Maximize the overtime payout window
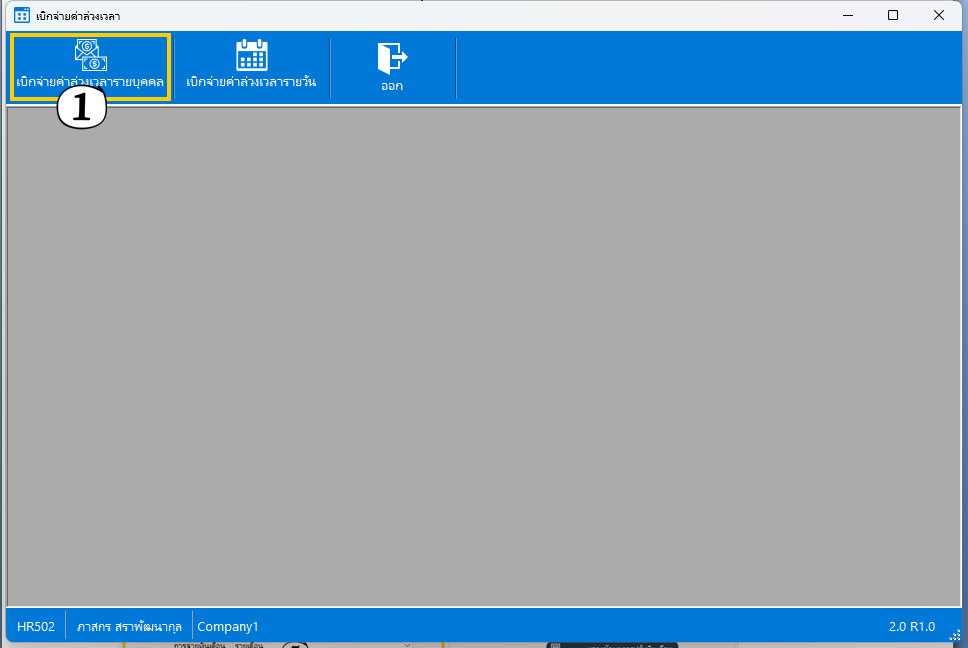This screenshot has height=648, width=968. [893, 15]
